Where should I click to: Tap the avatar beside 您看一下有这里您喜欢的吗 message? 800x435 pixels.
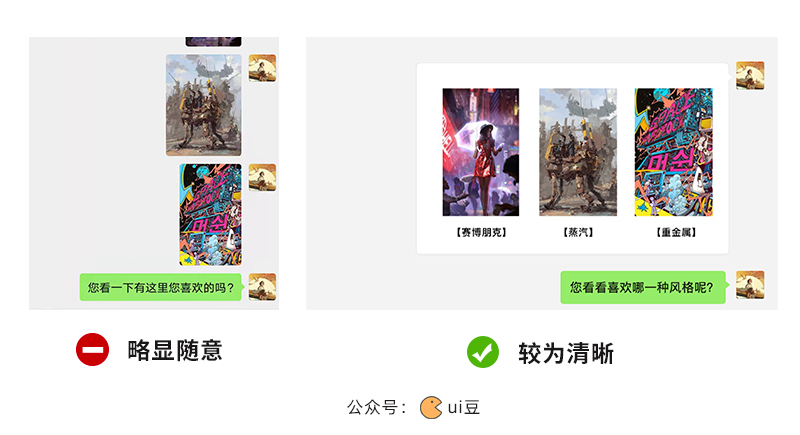262,287
